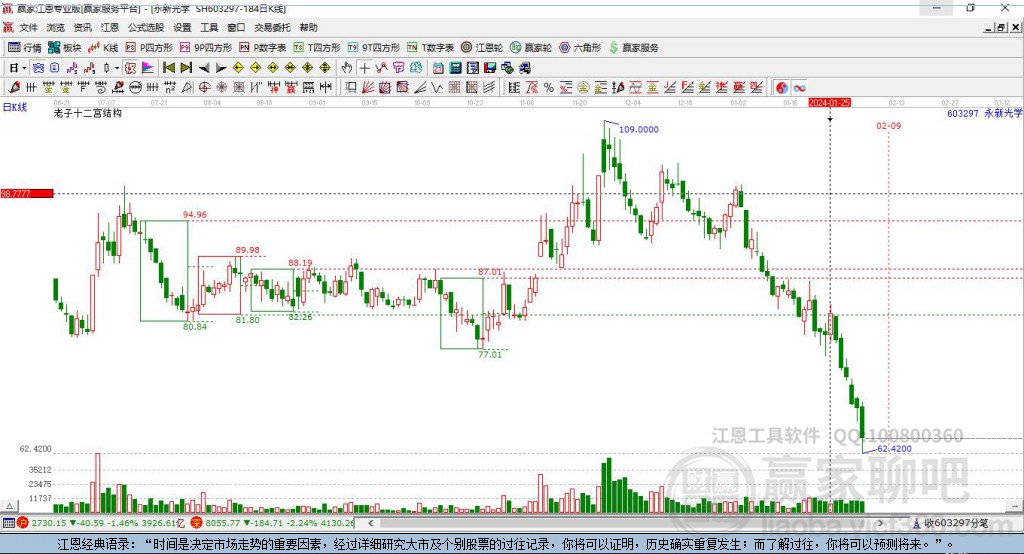The width and height of the screenshot is (1024, 554).
Task: Select the Gann fan lines icon
Action: [x=368, y=88]
